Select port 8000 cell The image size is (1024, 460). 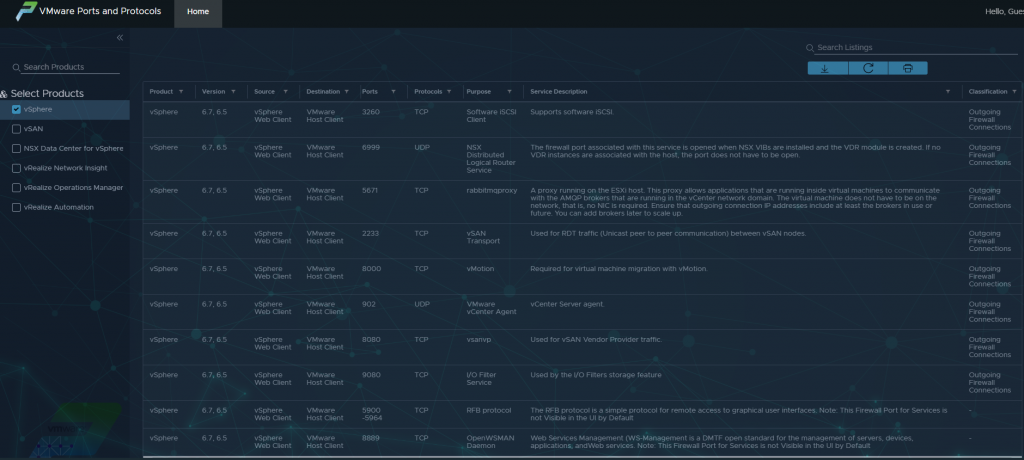click(x=371, y=269)
